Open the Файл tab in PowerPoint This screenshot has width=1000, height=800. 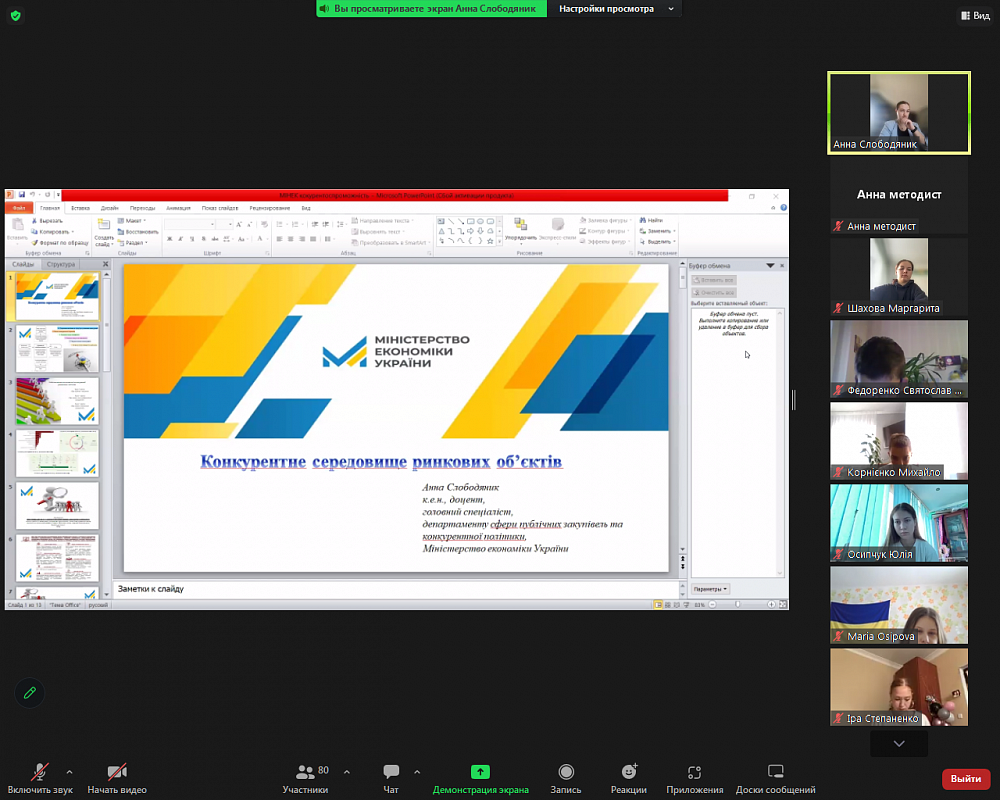(19, 208)
